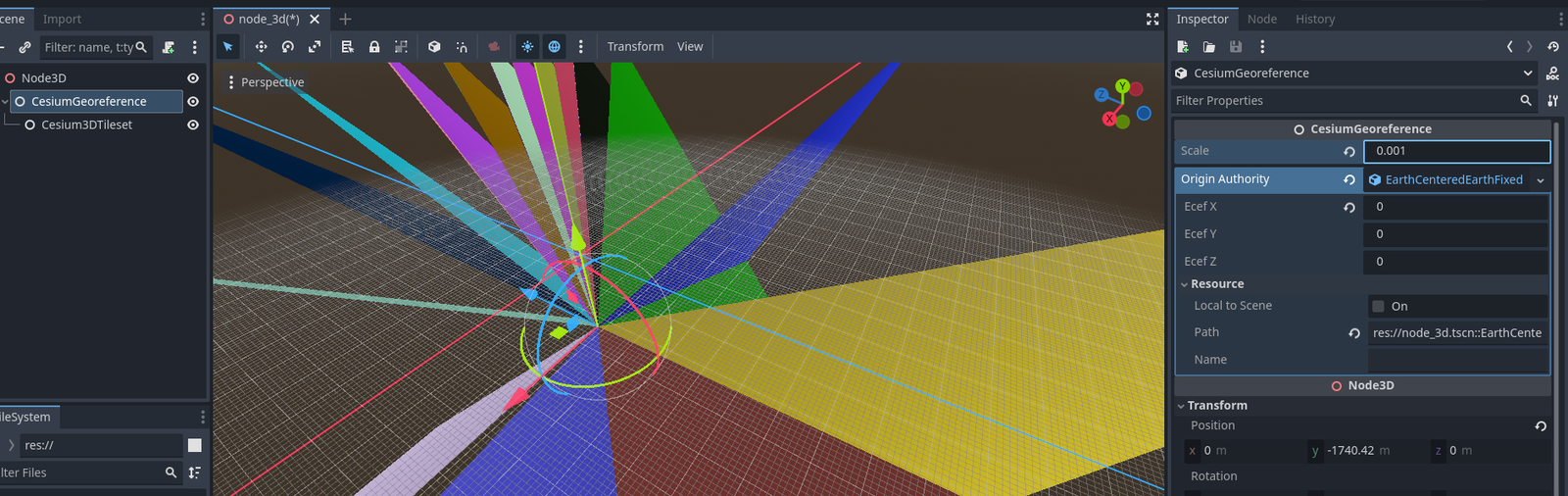Select Cesium3DTileset in the scene tree
Image resolution: width=1568 pixels, height=496 pixels.
[x=86, y=125]
